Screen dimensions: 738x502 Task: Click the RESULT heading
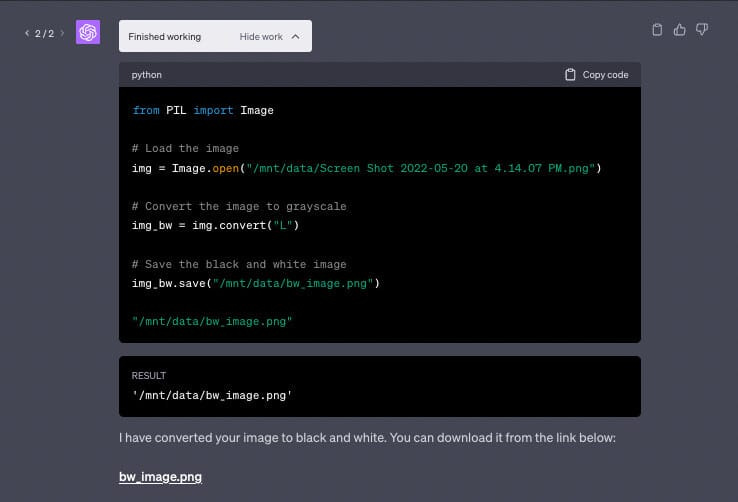pyautogui.click(x=149, y=375)
